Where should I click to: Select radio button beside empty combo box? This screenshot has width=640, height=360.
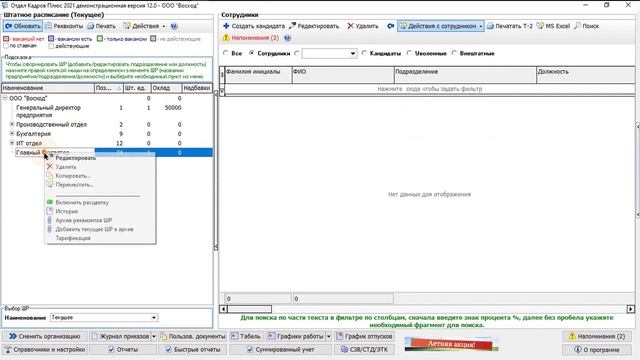point(297,53)
